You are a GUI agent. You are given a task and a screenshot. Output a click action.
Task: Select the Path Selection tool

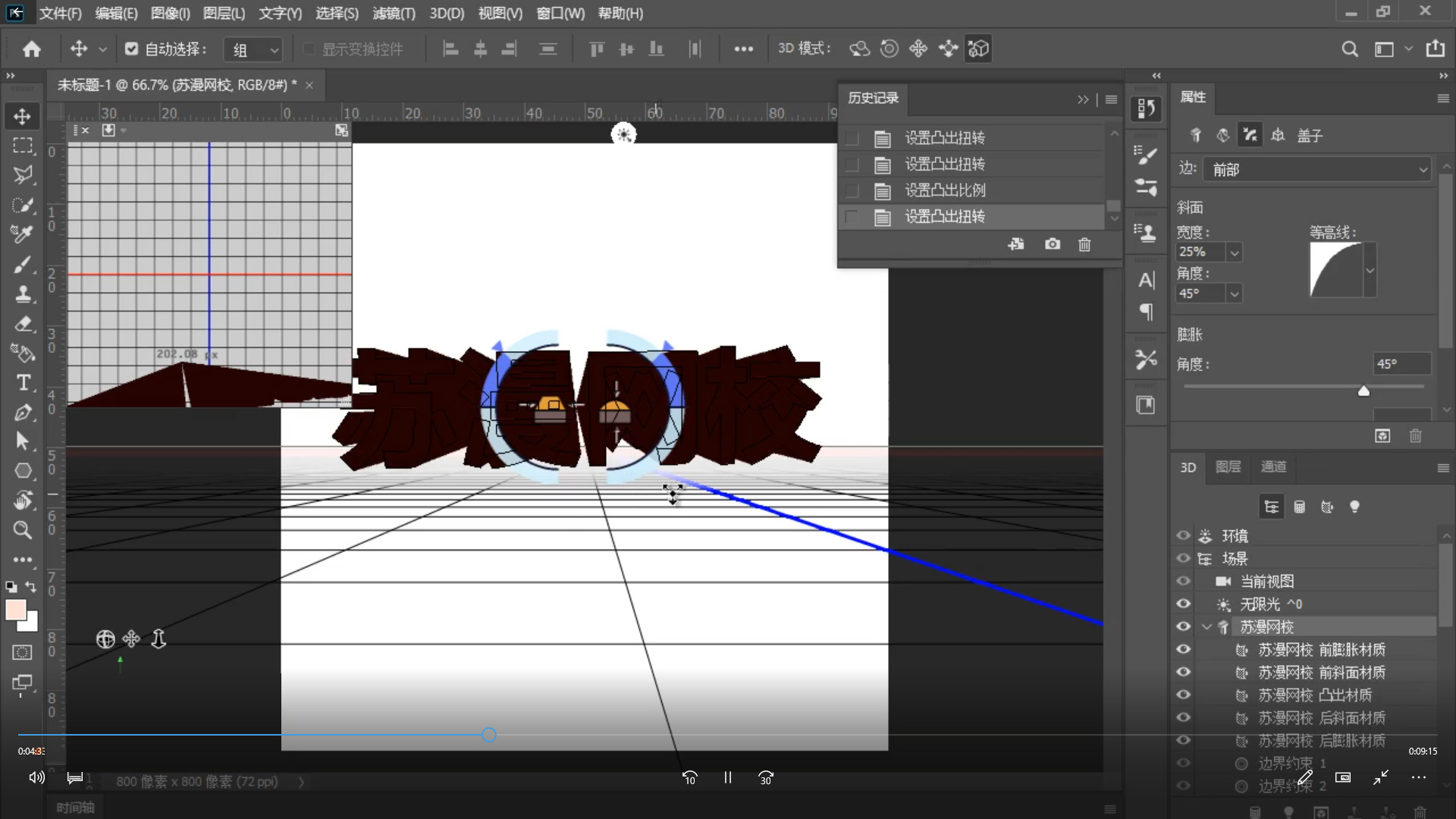pos(22,441)
